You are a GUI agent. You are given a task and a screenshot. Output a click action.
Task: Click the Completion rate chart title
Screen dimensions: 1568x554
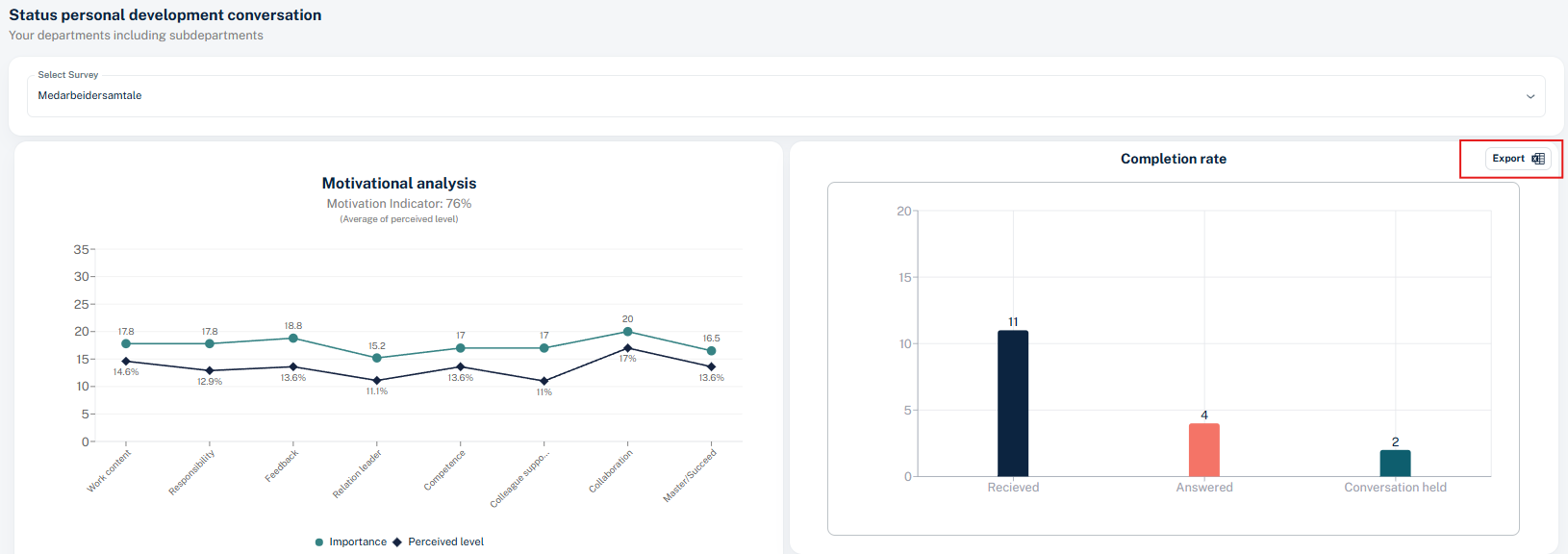point(1173,159)
